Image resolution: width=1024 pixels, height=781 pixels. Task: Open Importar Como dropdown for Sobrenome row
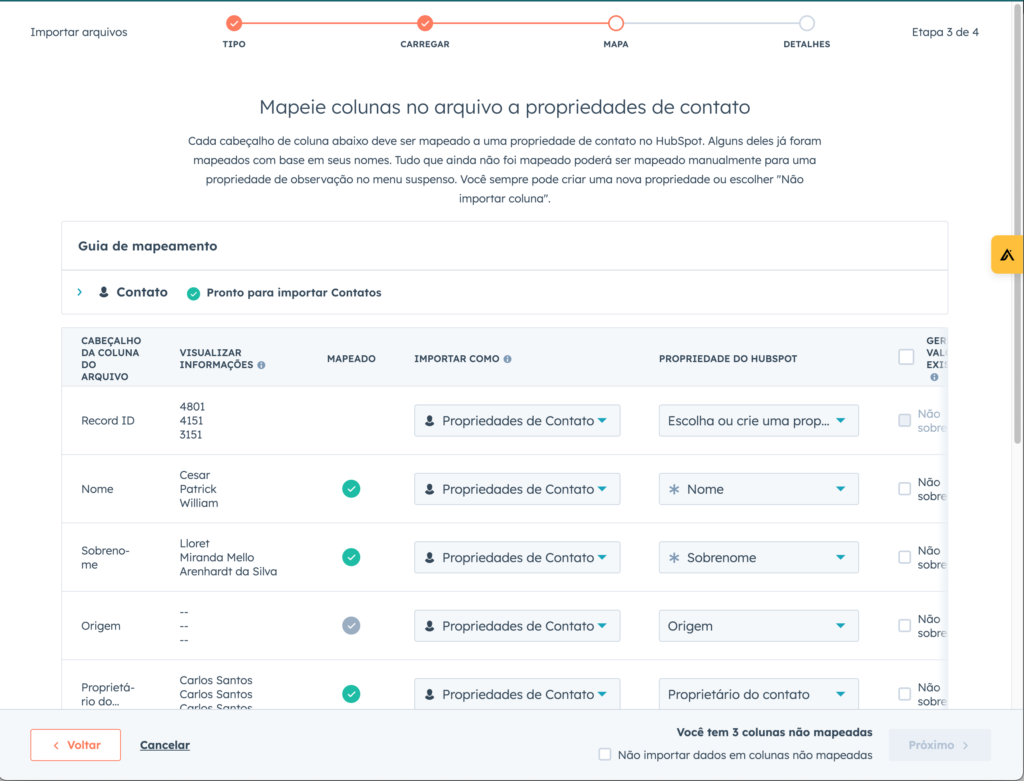click(517, 558)
